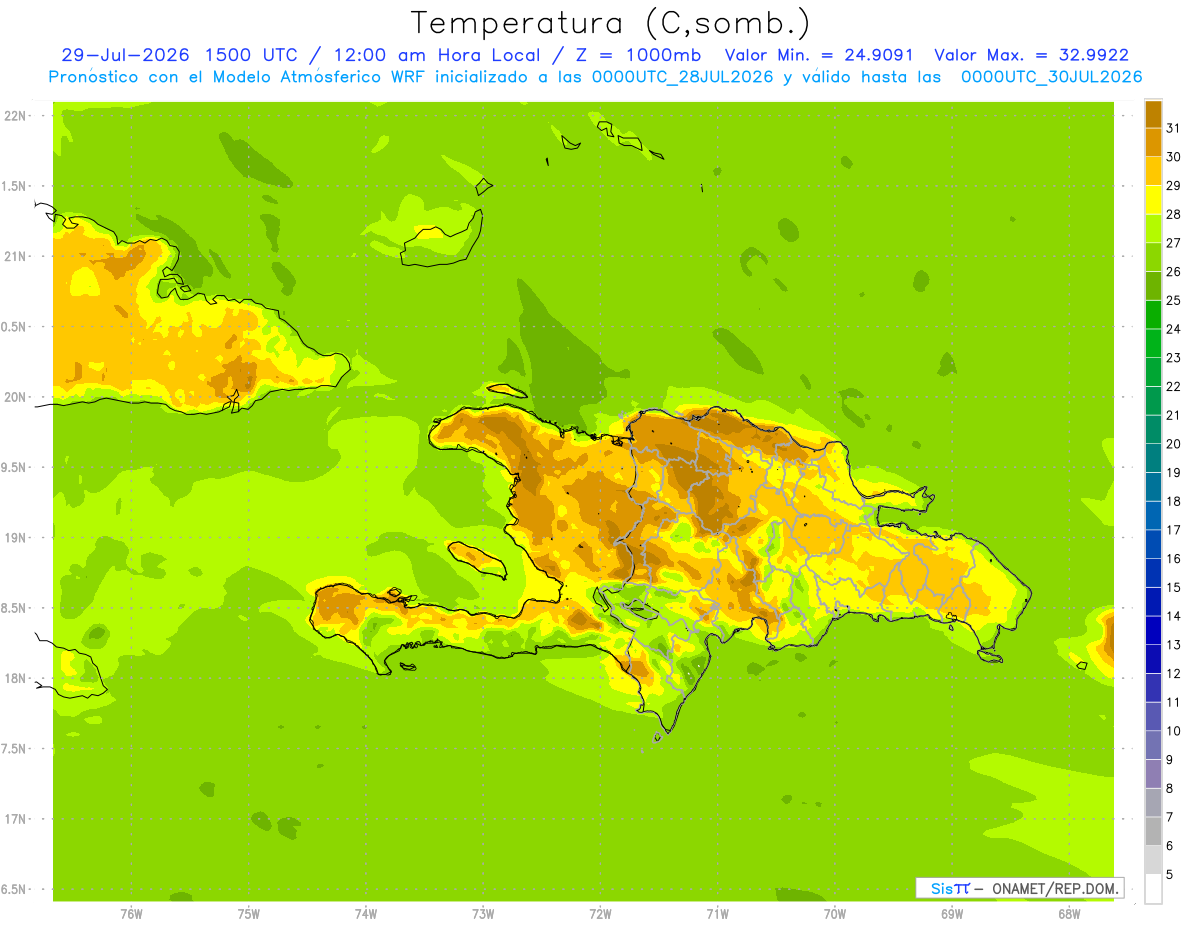The width and height of the screenshot is (1200, 927).
Task: Pick the dark orange swatch above 31
Action: [x=1153, y=114]
